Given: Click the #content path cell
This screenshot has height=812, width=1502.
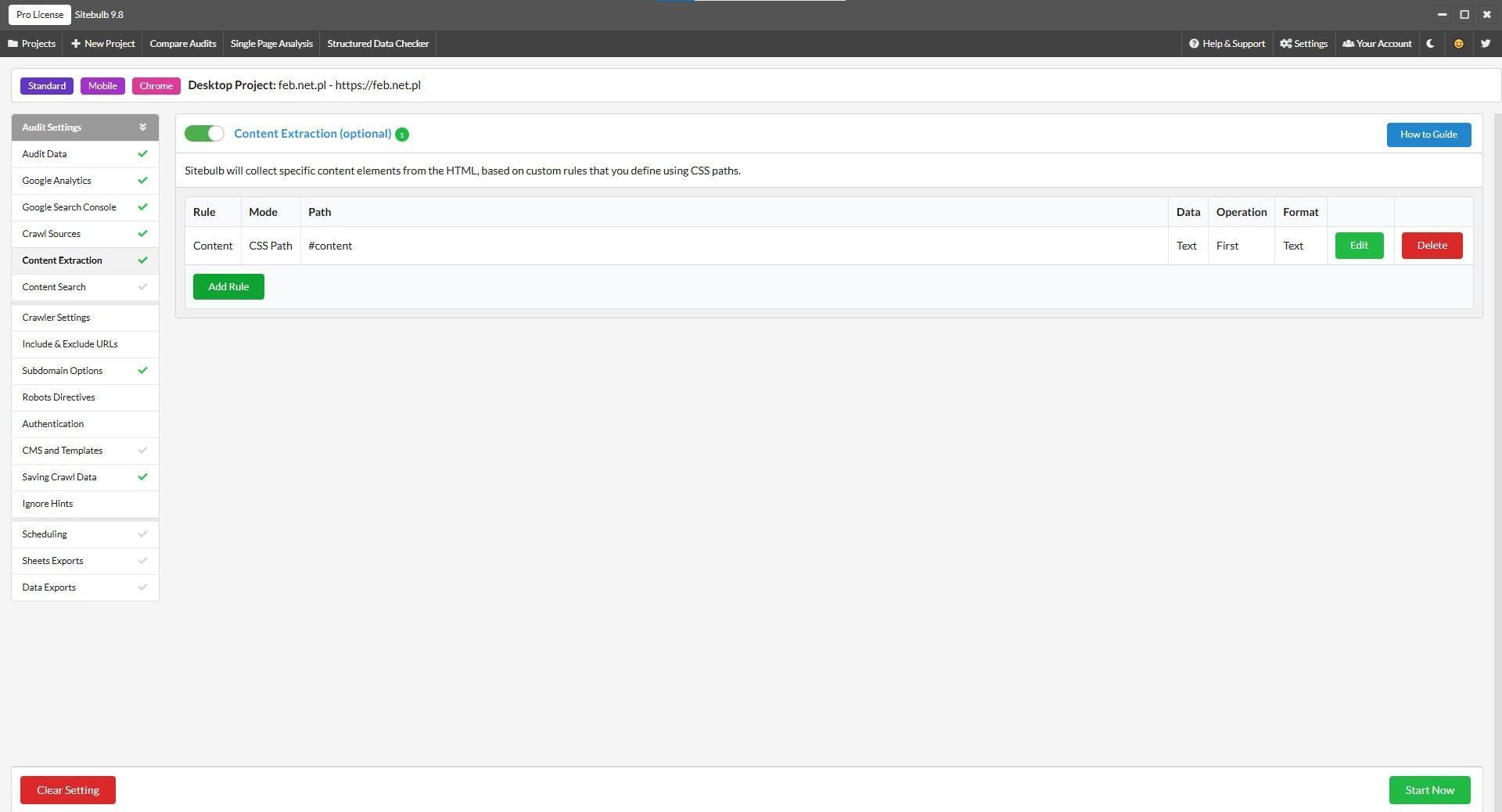Looking at the screenshot, I should pyautogui.click(x=734, y=246).
